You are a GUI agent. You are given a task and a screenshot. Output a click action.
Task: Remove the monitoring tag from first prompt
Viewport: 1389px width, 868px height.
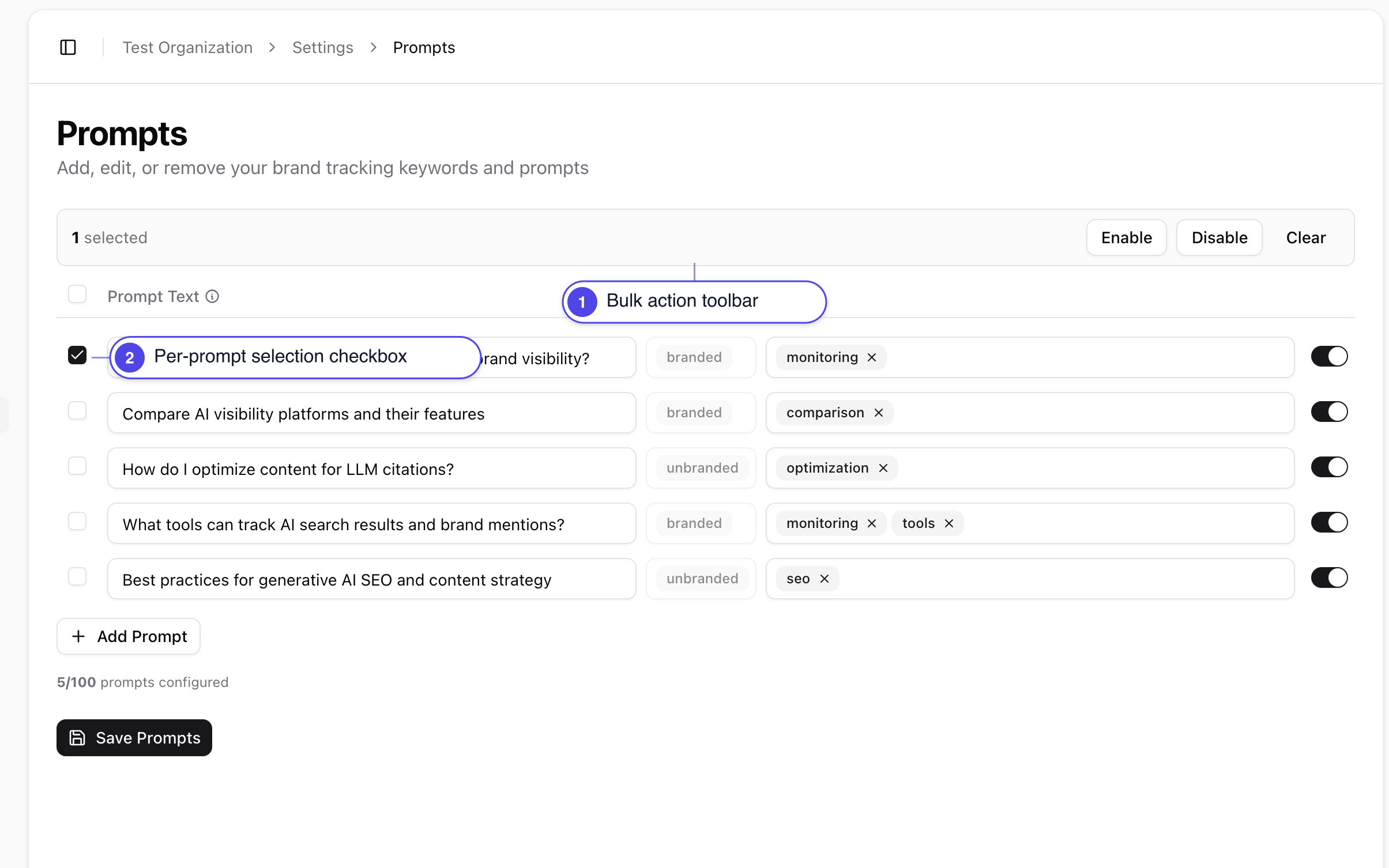coord(872,357)
